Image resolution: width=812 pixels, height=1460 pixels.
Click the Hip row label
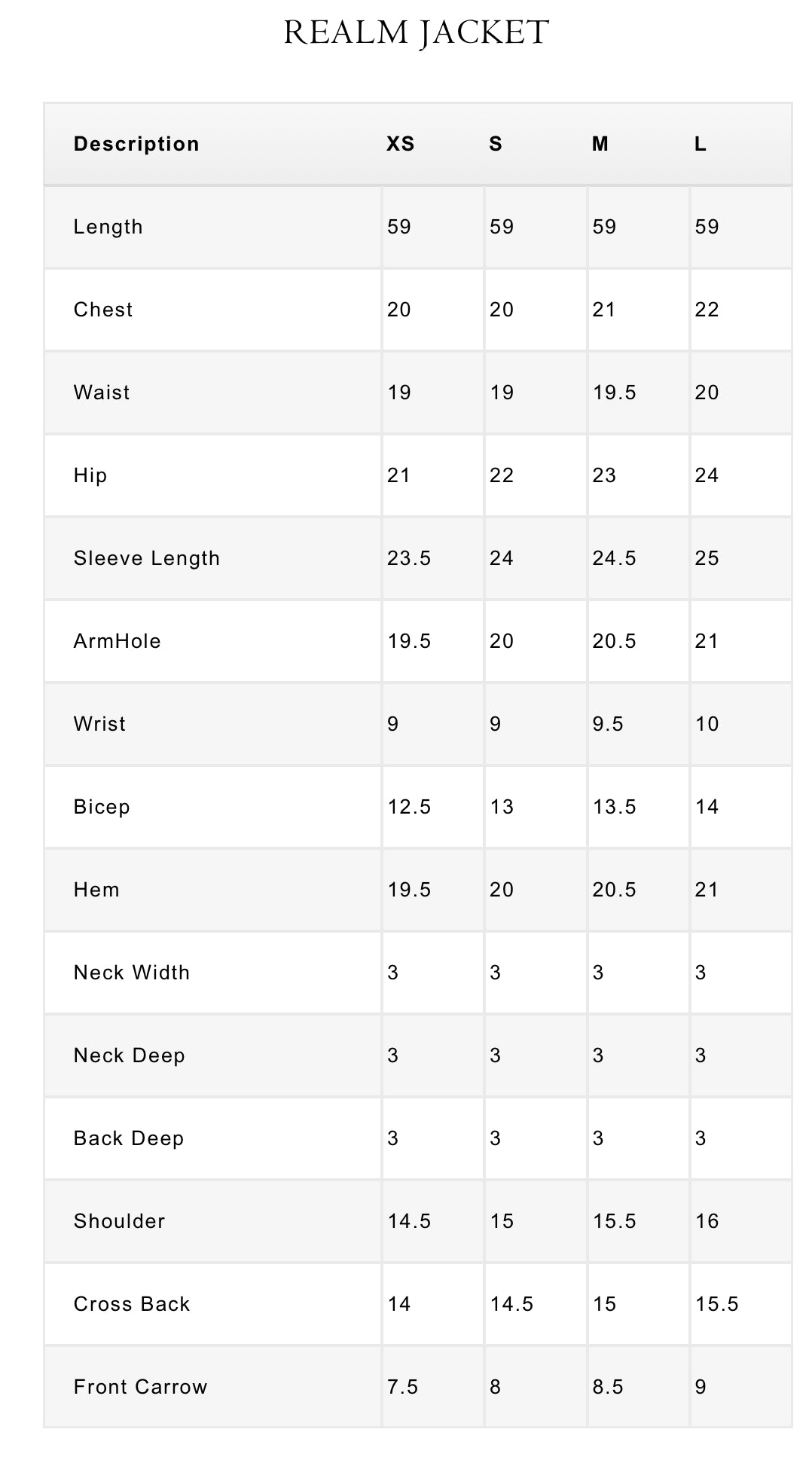pyautogui.click(x=90, y=475)
